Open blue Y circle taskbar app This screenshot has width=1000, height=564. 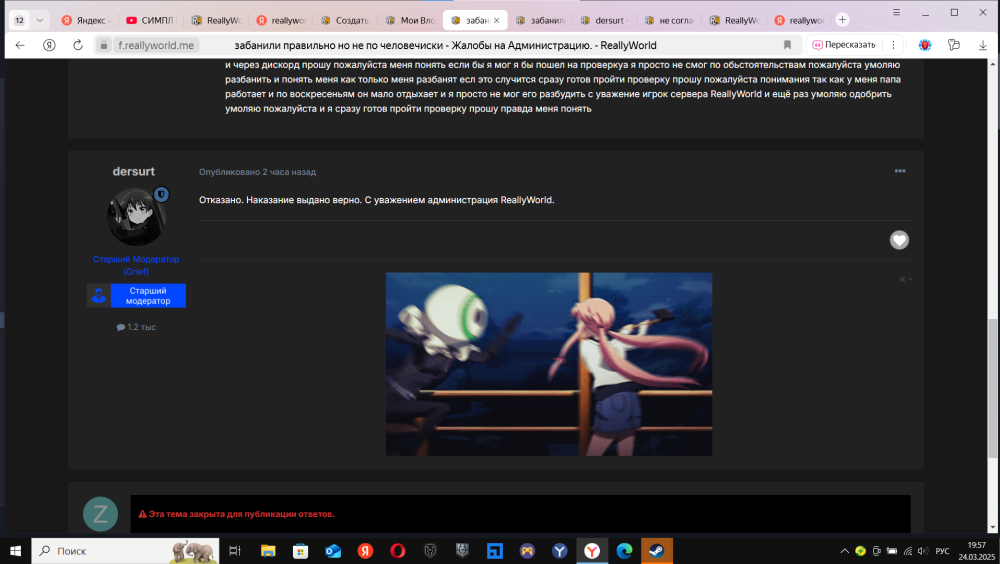pos(559,551)
